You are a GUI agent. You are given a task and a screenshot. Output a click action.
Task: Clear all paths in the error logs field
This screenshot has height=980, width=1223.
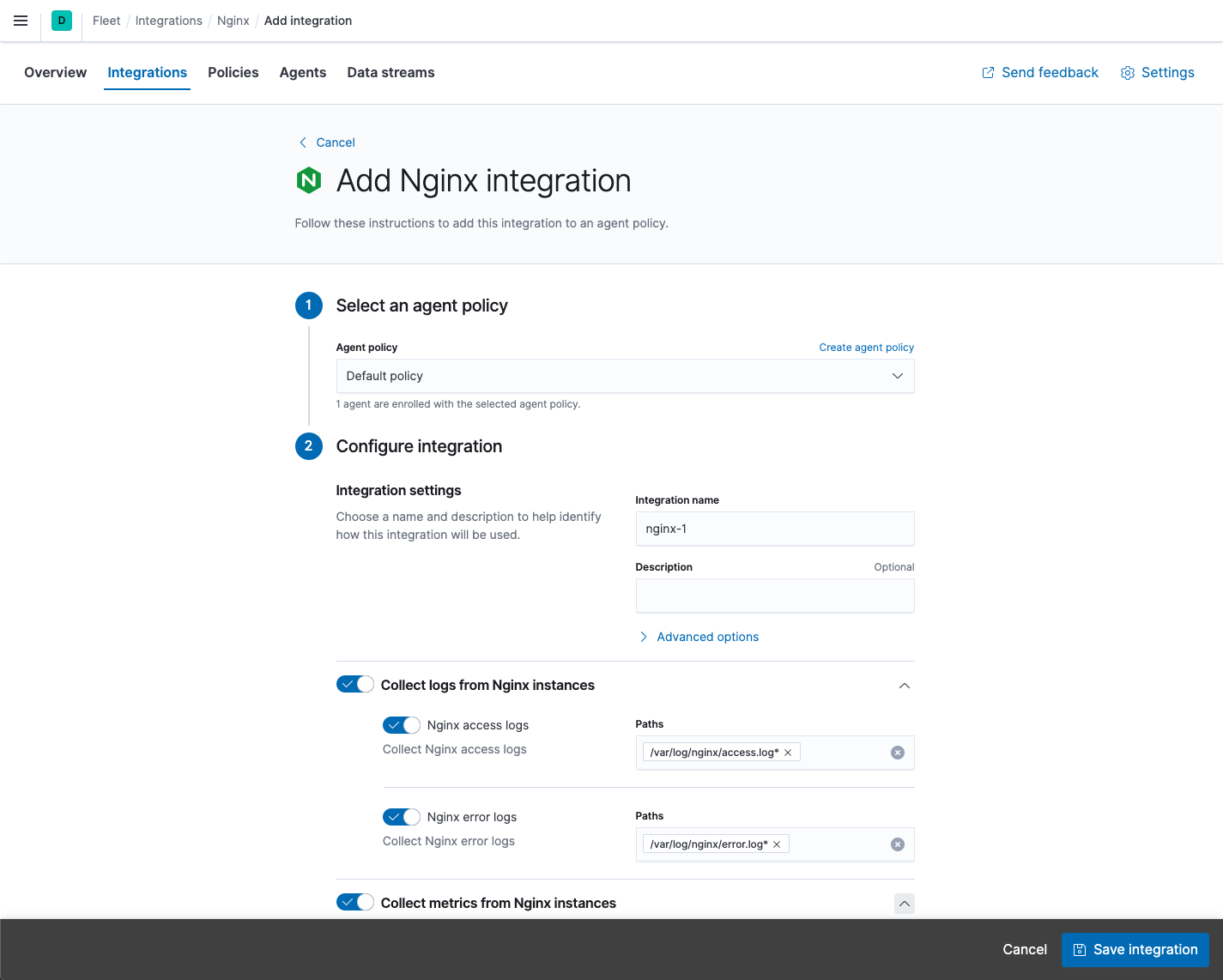(897, 844)
